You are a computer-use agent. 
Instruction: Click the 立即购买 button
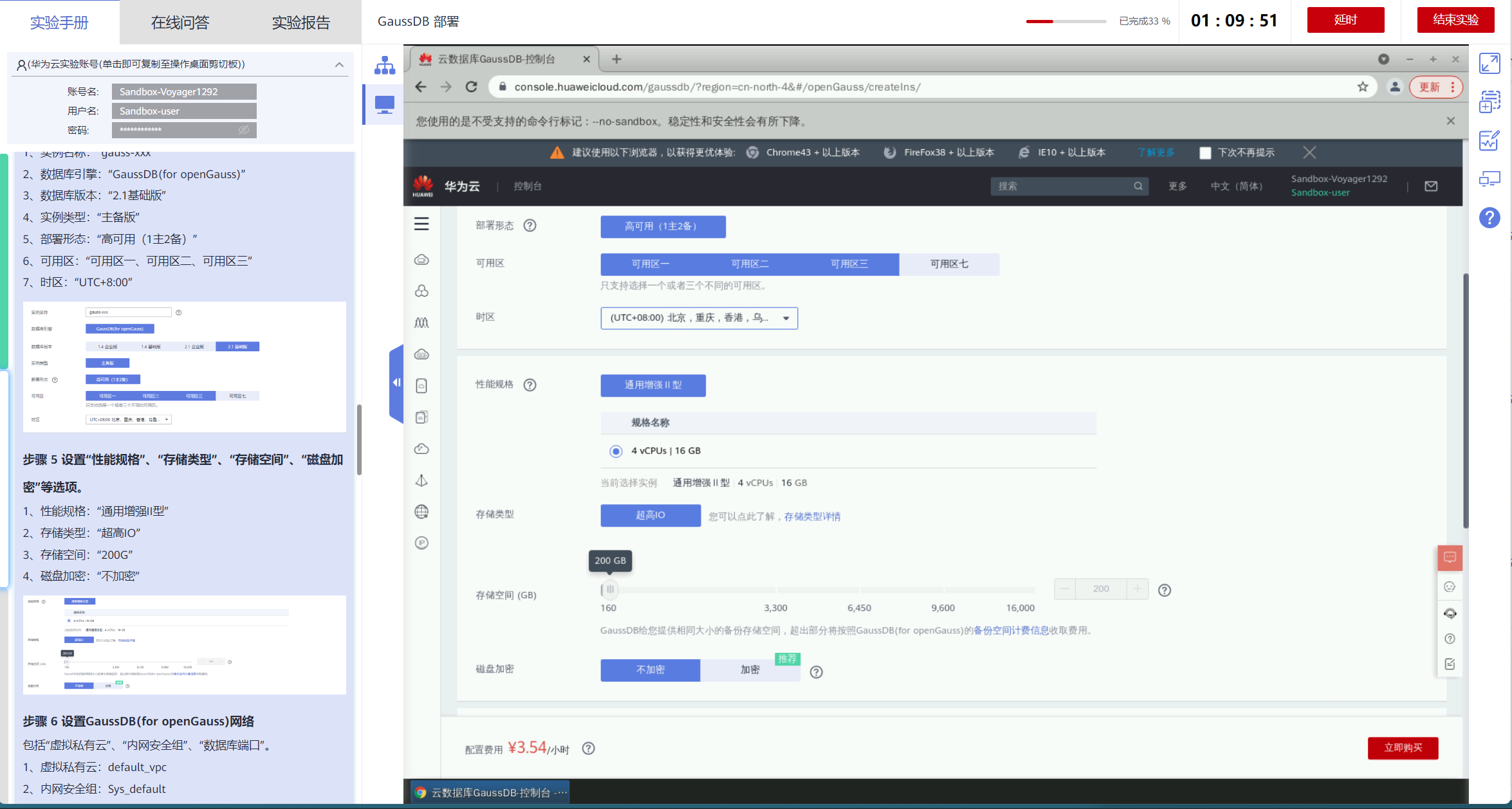(1403, 748)
